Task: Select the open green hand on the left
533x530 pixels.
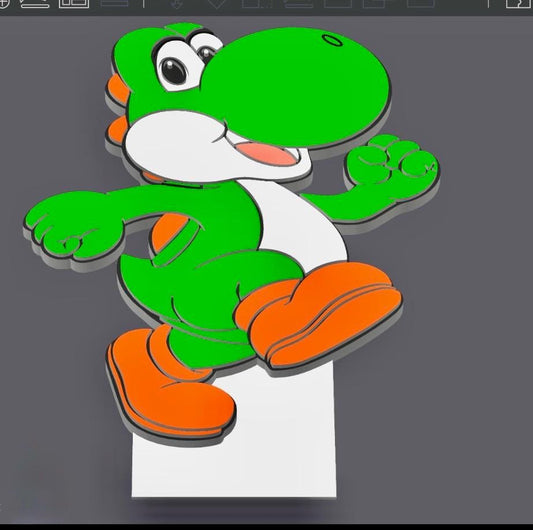Action: tap(73, 226)
